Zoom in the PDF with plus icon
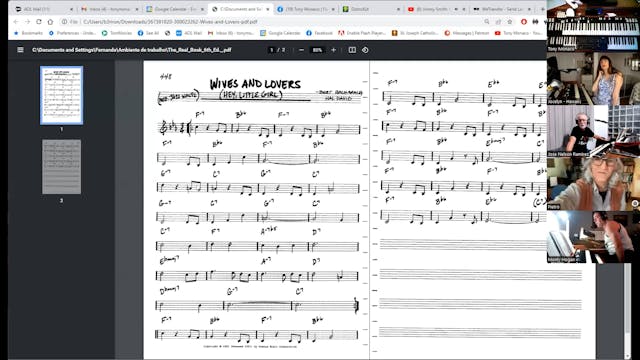 click(x=333, y=50)
